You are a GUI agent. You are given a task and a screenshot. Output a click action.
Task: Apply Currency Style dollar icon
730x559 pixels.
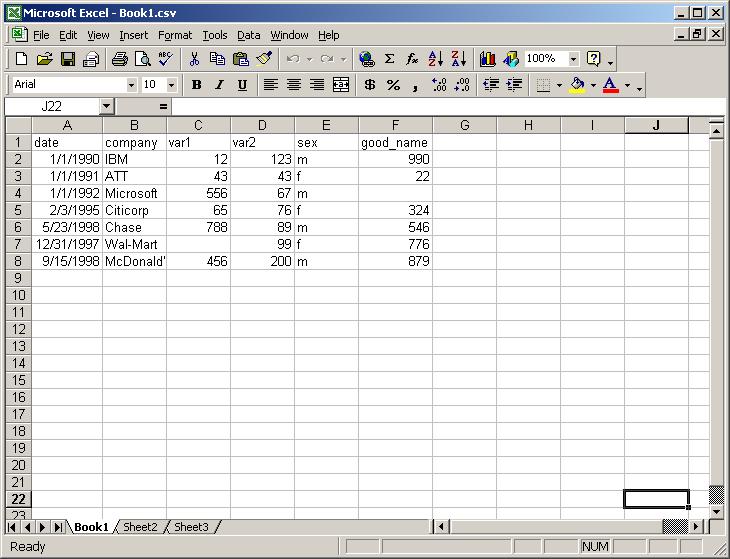click(x=370, y=85)
